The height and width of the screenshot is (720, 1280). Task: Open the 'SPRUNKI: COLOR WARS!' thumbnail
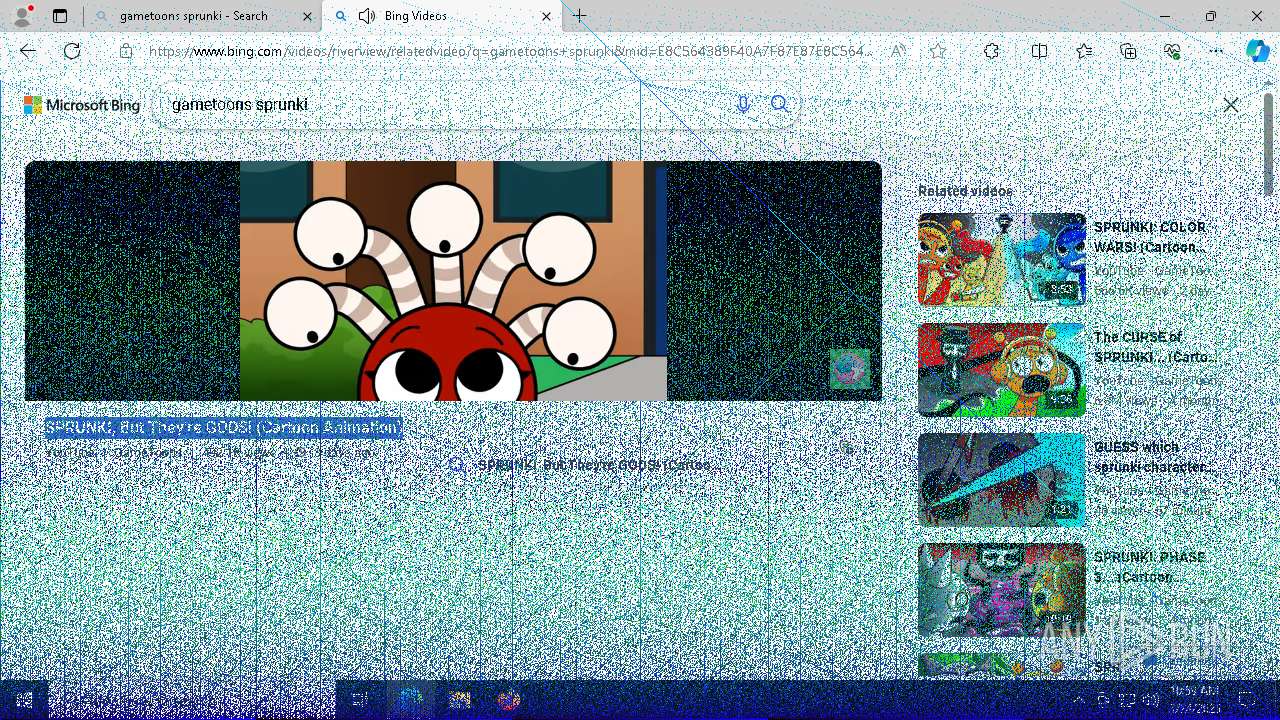(1001, 259)
